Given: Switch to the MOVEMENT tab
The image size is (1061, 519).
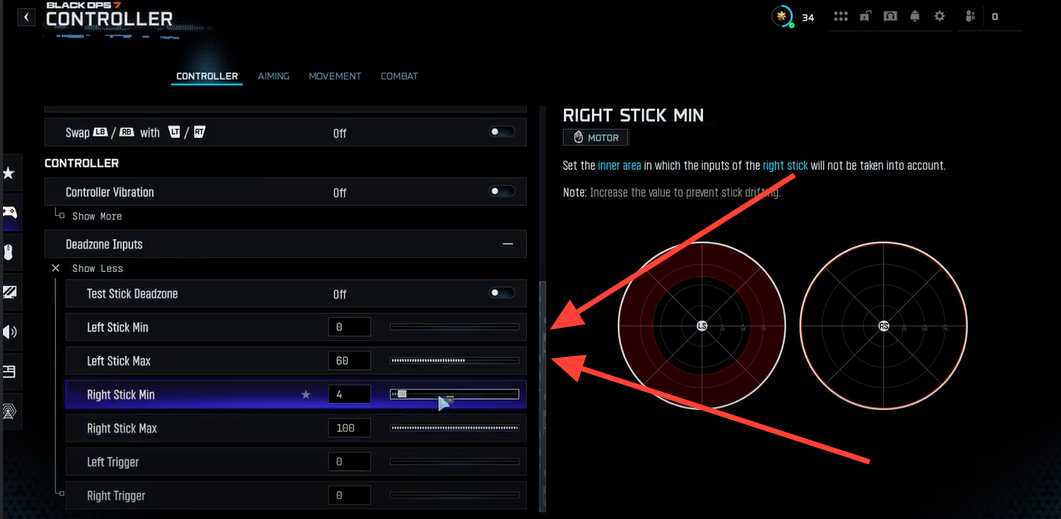Looking at the screenshot, I should pyautogui.click(x=335, y=76).
